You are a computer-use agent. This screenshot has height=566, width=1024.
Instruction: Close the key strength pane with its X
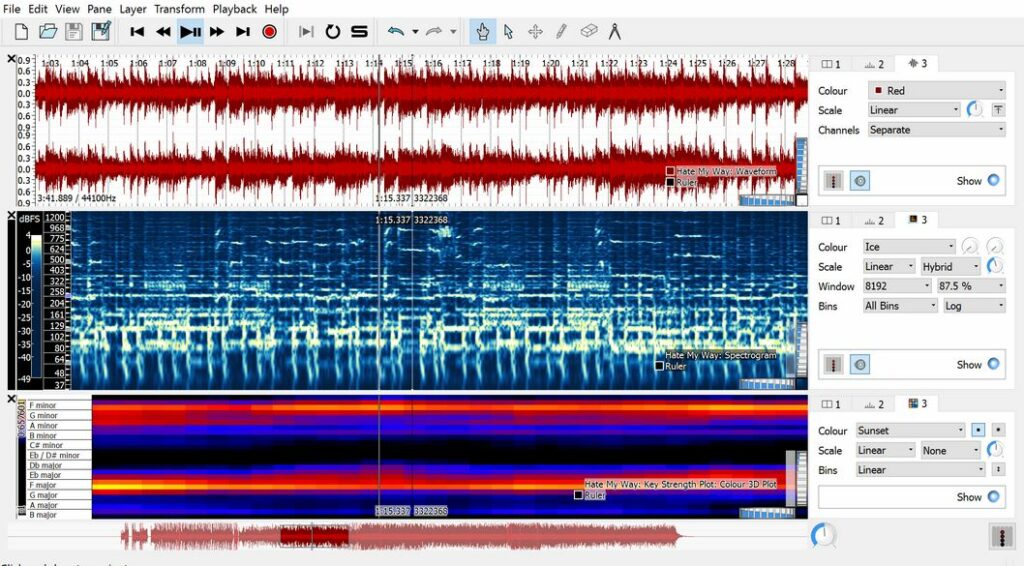11,399
